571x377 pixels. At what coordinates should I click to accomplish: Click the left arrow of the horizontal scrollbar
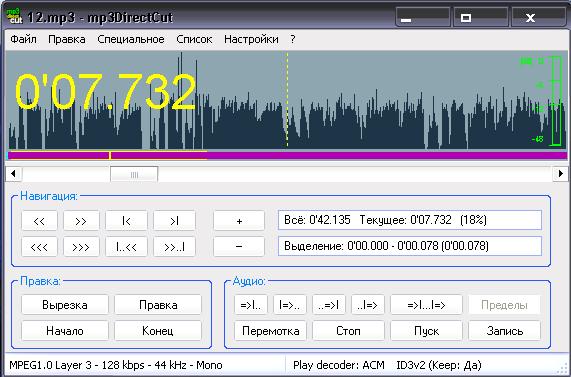coord(14,174)
